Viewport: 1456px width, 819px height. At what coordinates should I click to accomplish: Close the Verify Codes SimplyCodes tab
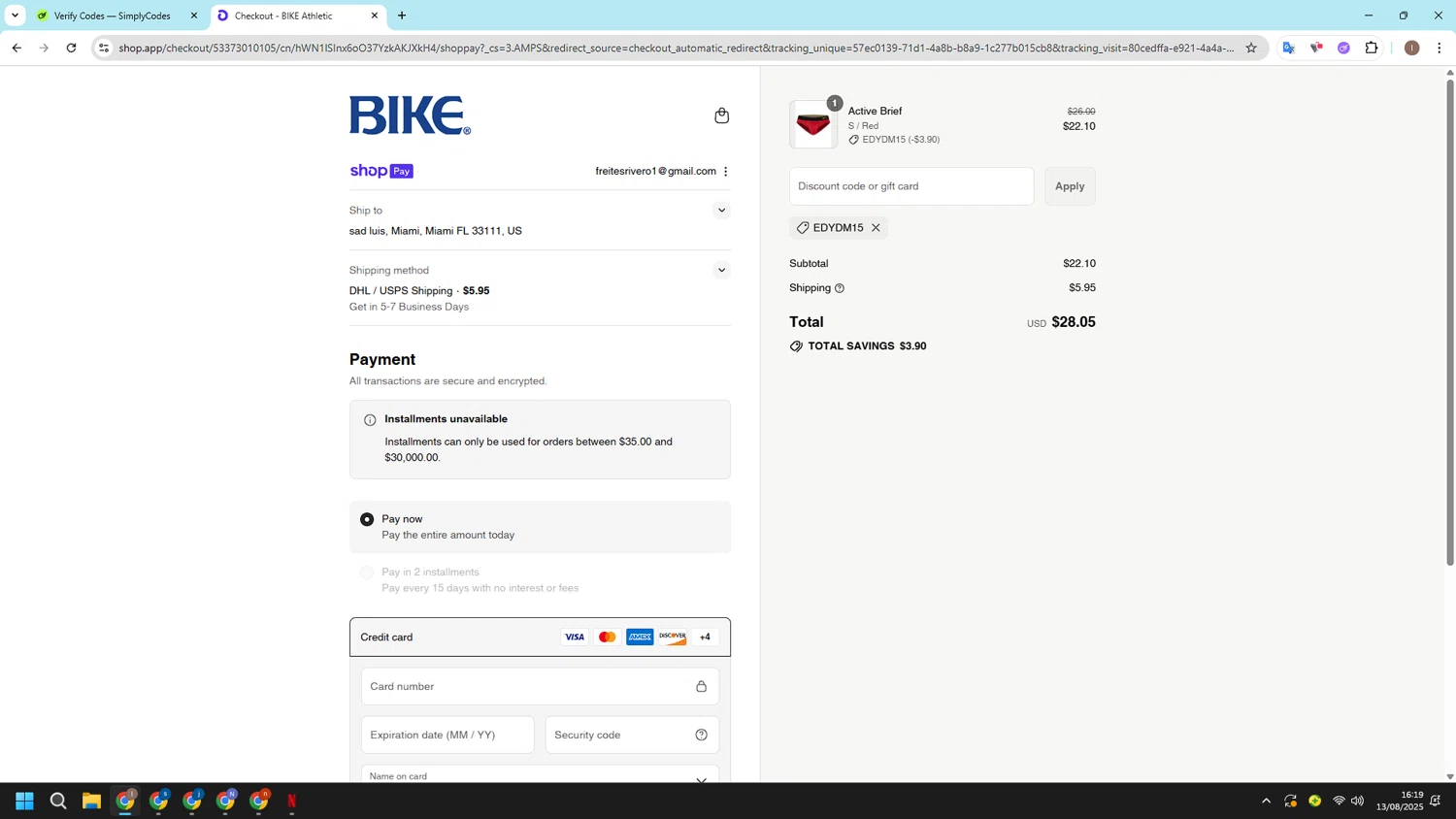194,16
